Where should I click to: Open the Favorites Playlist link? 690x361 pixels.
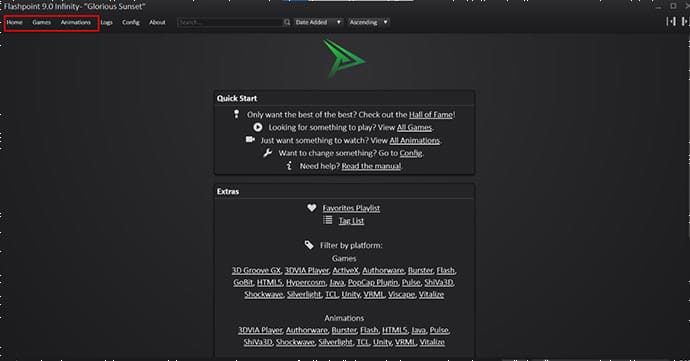tap(351, 208)
